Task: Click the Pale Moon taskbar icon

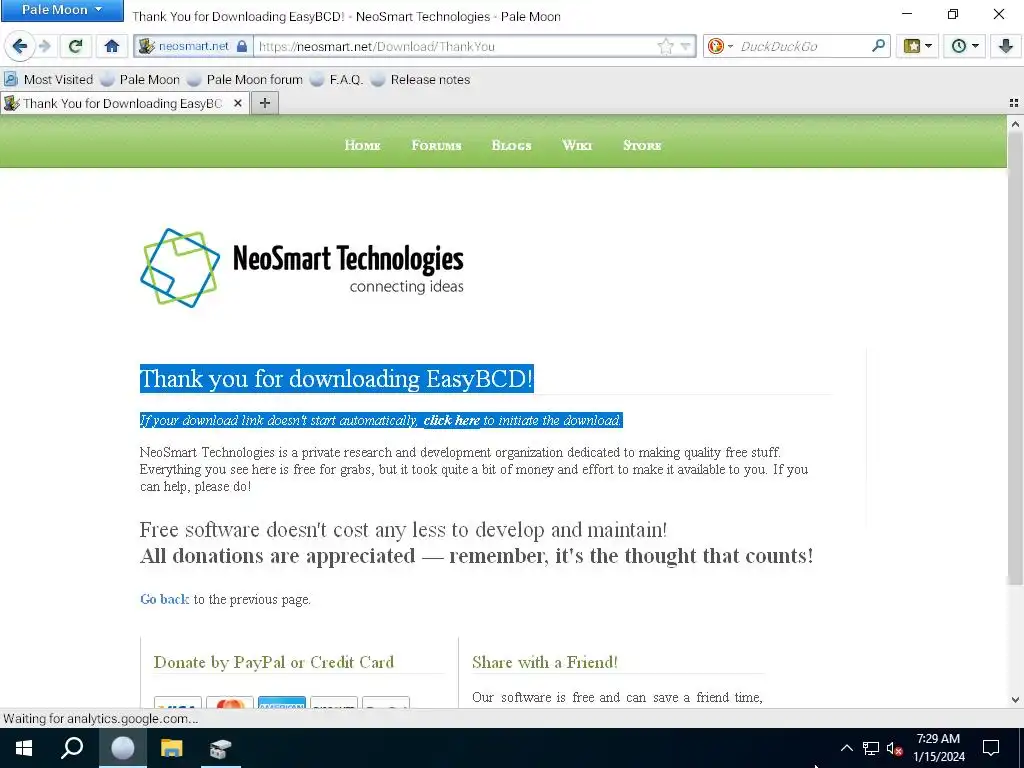Action: click(x=122, y=748)
